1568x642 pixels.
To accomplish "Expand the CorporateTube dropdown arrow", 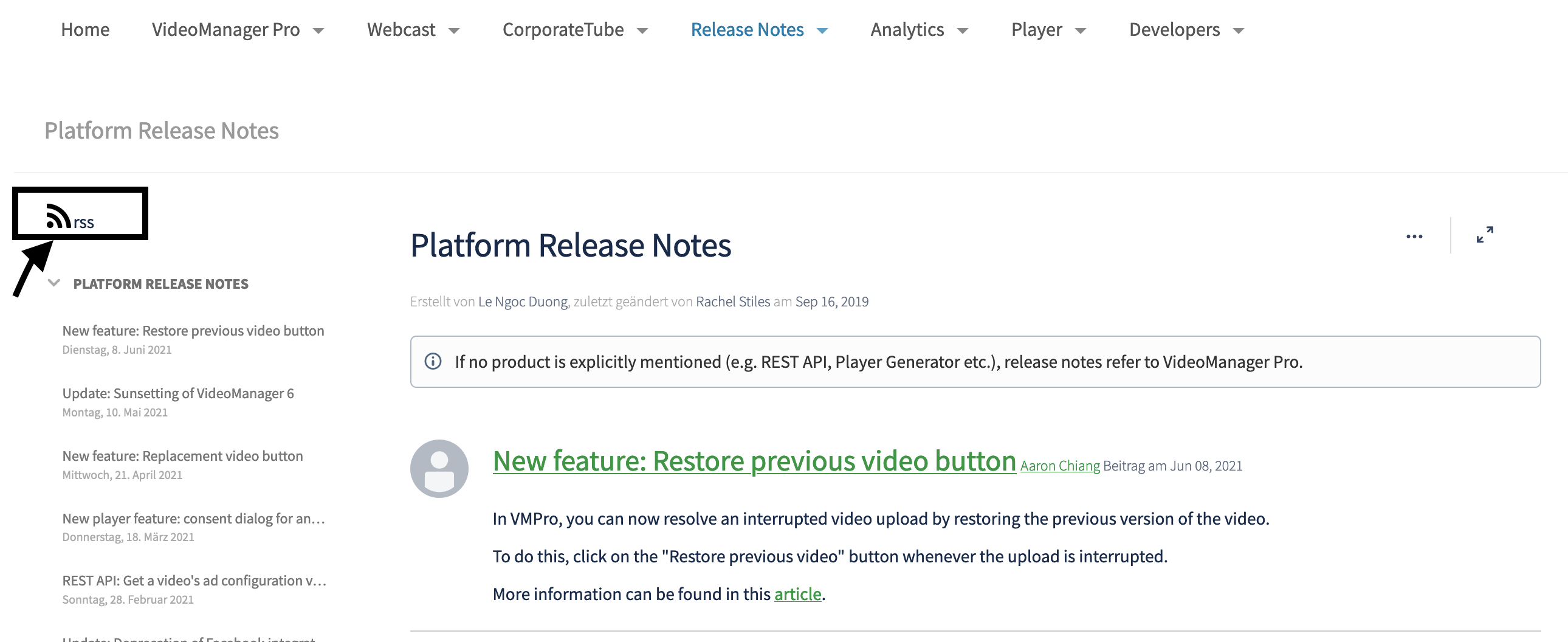I will (x=642, y=30).
